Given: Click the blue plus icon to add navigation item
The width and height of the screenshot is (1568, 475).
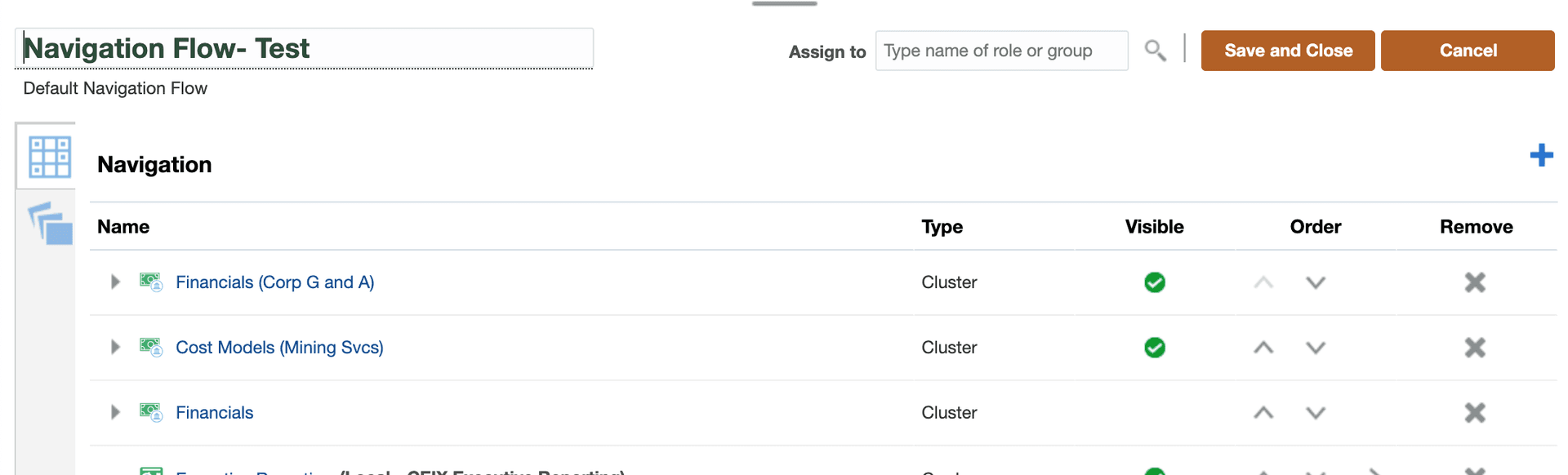Looking at the screenshot, I should pos(1541,156).
